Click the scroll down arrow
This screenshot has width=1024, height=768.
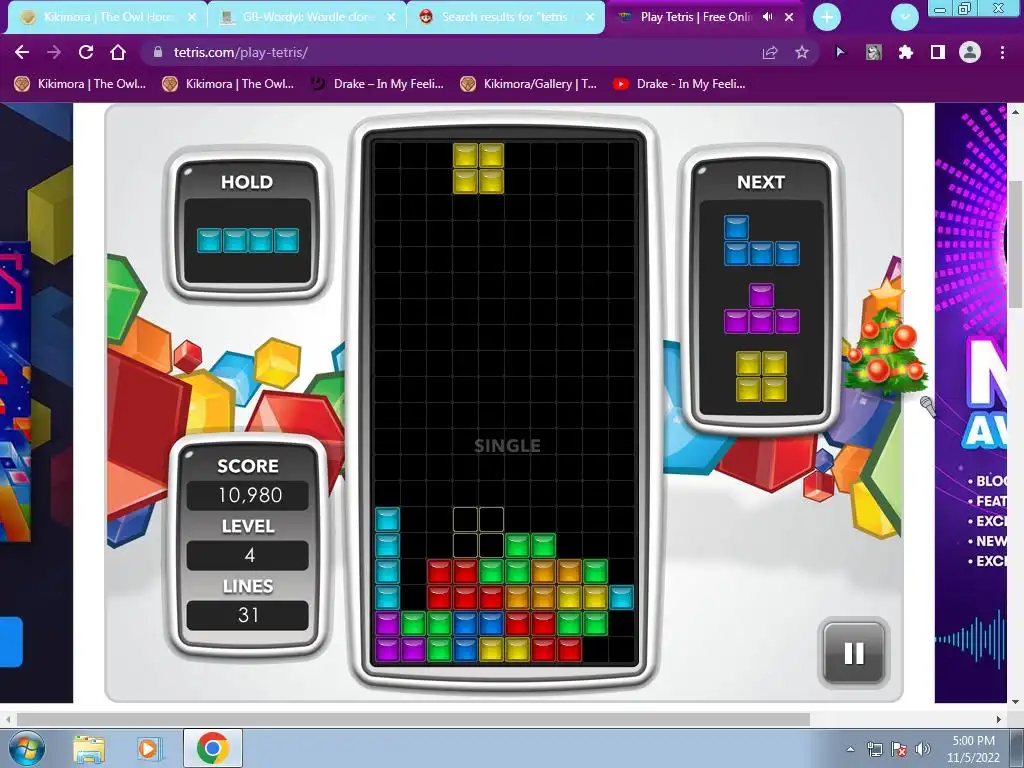click(1015, 702)
